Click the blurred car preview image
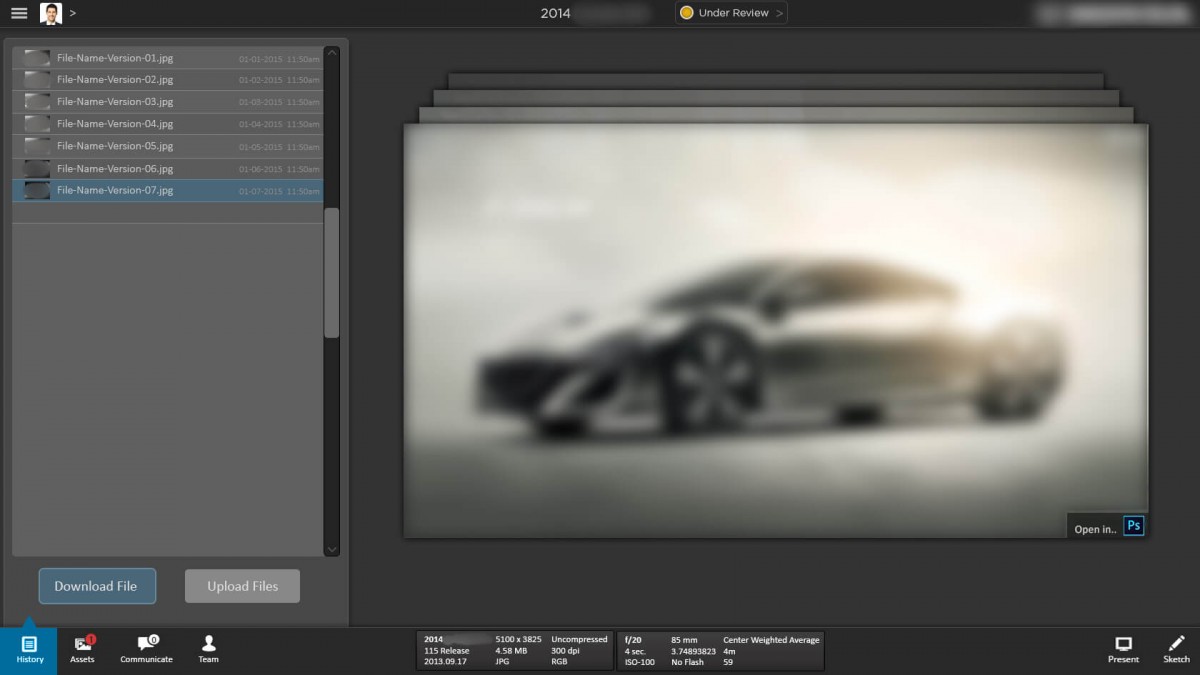The width and height of the screenshot is (1200, 675). [775, 330]
